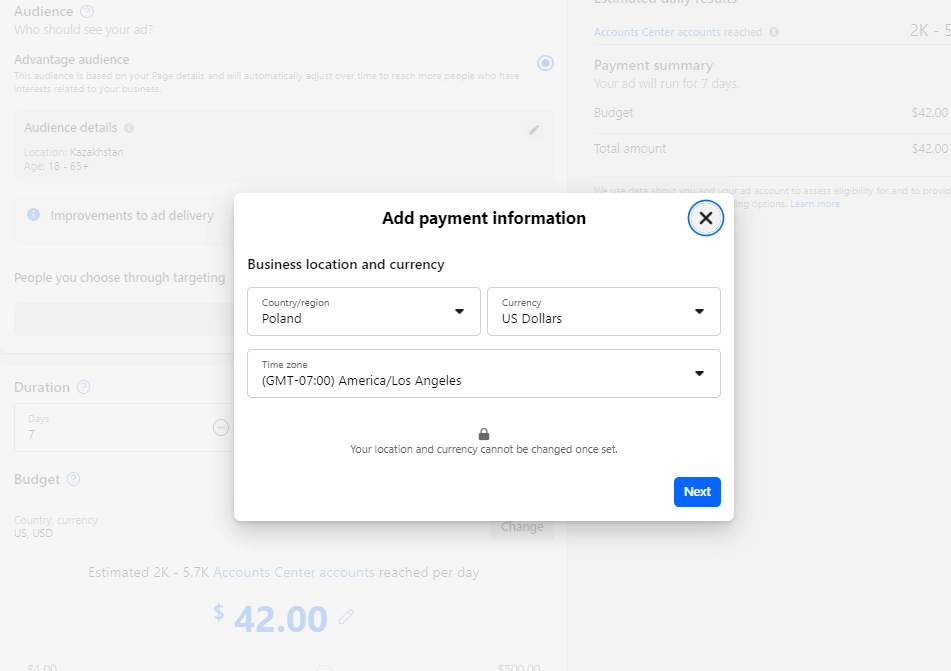Edit the 42.00 budget with pencil icon
The image size is (951, 671).
[x=346, y=617]
